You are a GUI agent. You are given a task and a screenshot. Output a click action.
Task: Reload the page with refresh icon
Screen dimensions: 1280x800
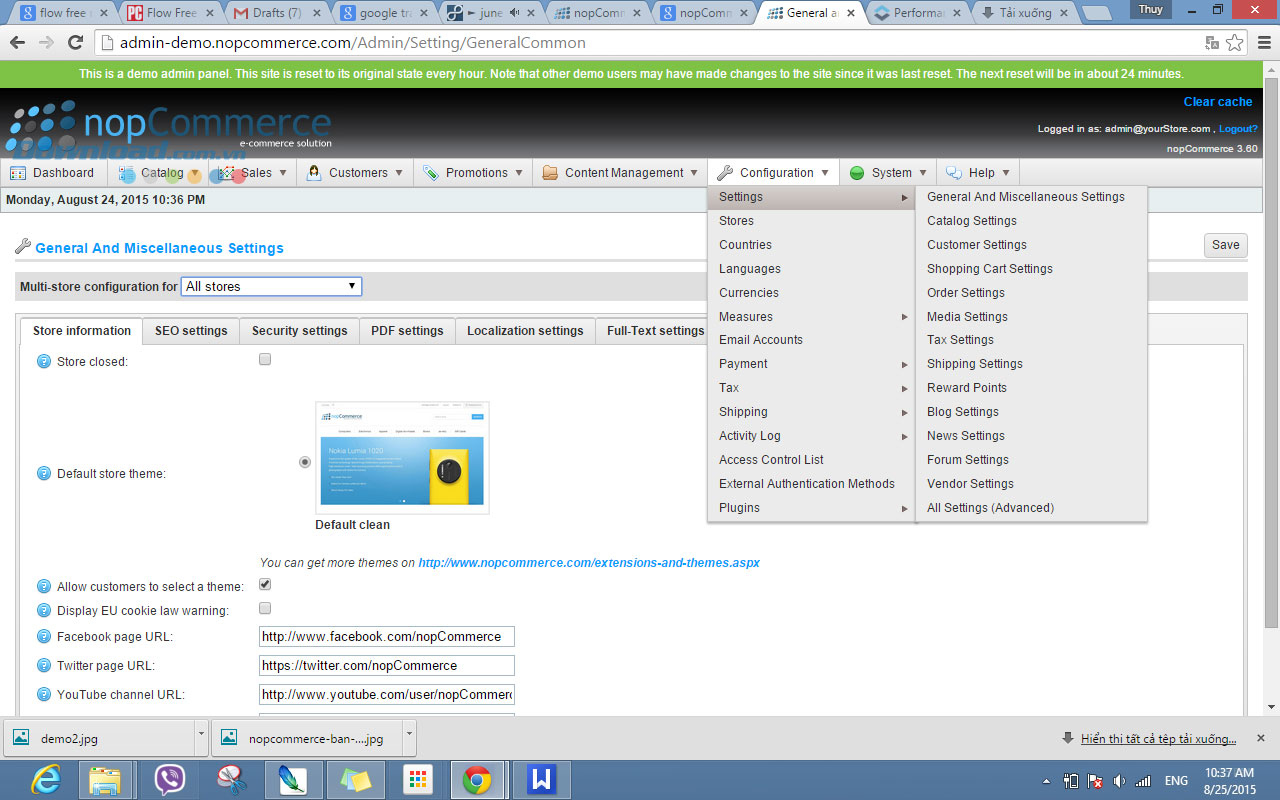pos(75,43)
